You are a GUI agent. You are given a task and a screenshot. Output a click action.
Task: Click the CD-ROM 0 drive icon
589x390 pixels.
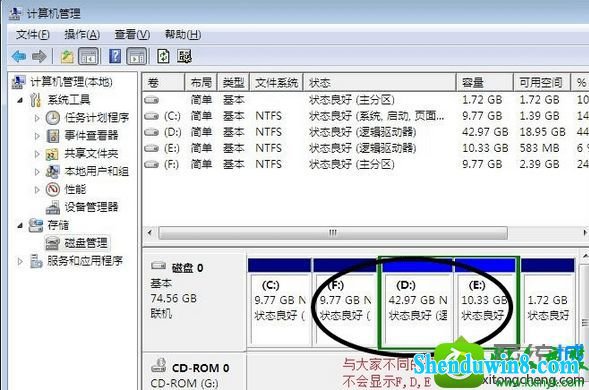[159, 366]
